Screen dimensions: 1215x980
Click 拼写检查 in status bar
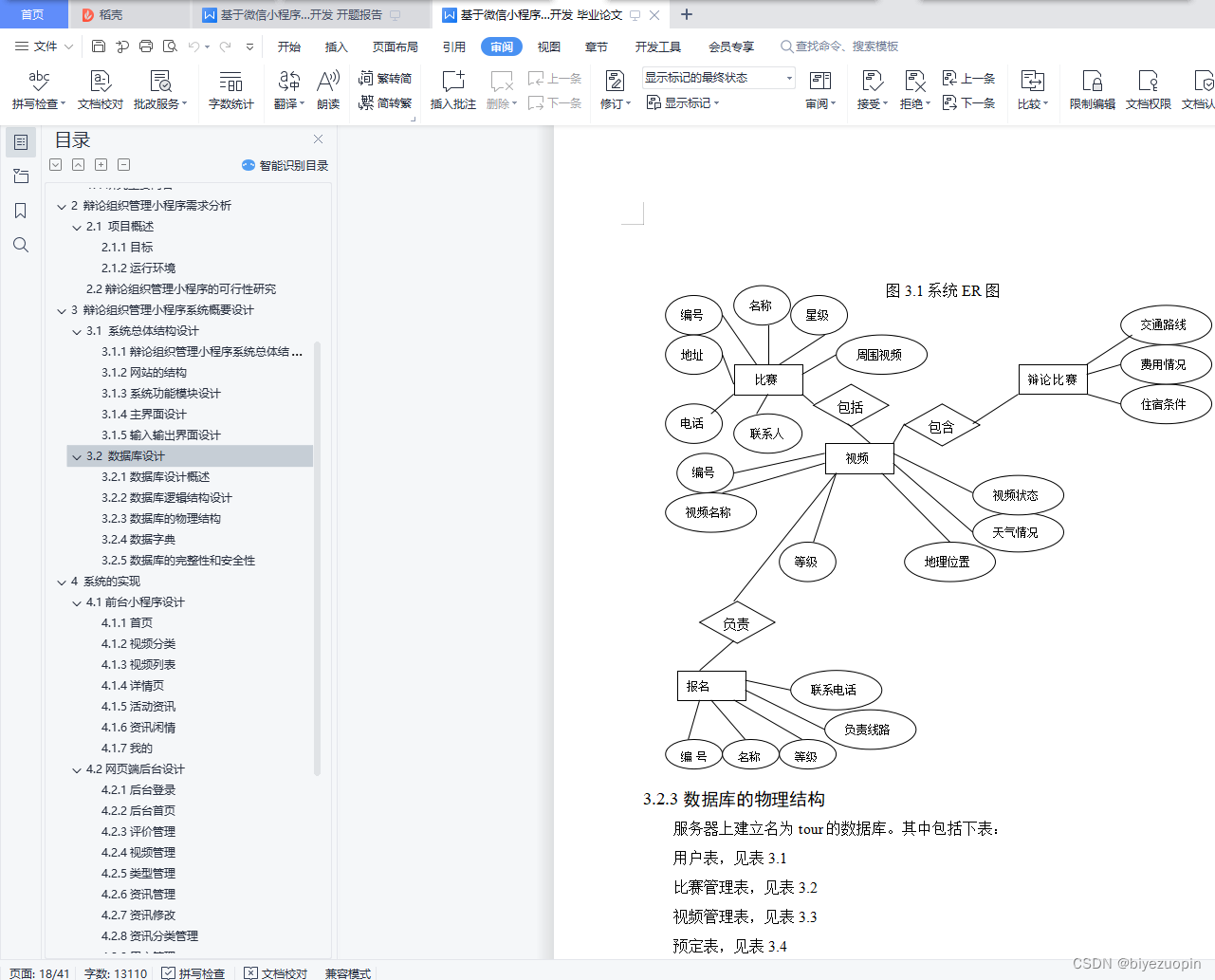[x=193, y=973]
